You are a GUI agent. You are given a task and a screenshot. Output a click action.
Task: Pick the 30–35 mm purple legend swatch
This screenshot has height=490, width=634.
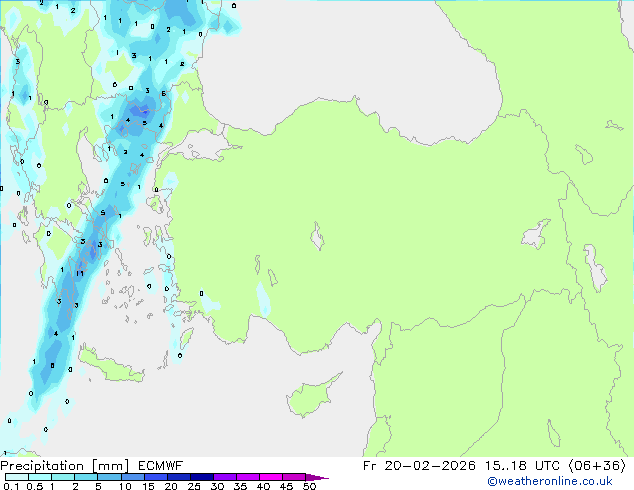[x=225, y=477]
